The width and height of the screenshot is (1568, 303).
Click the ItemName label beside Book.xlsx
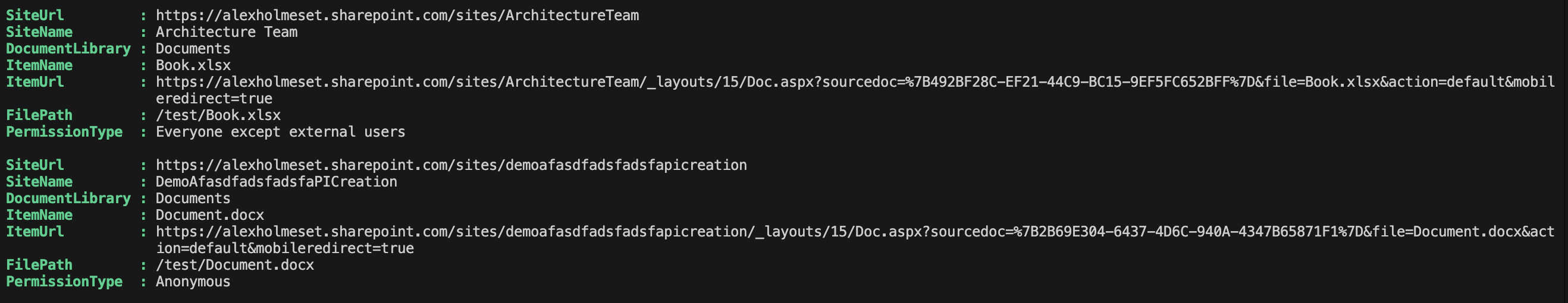(39, 65)
